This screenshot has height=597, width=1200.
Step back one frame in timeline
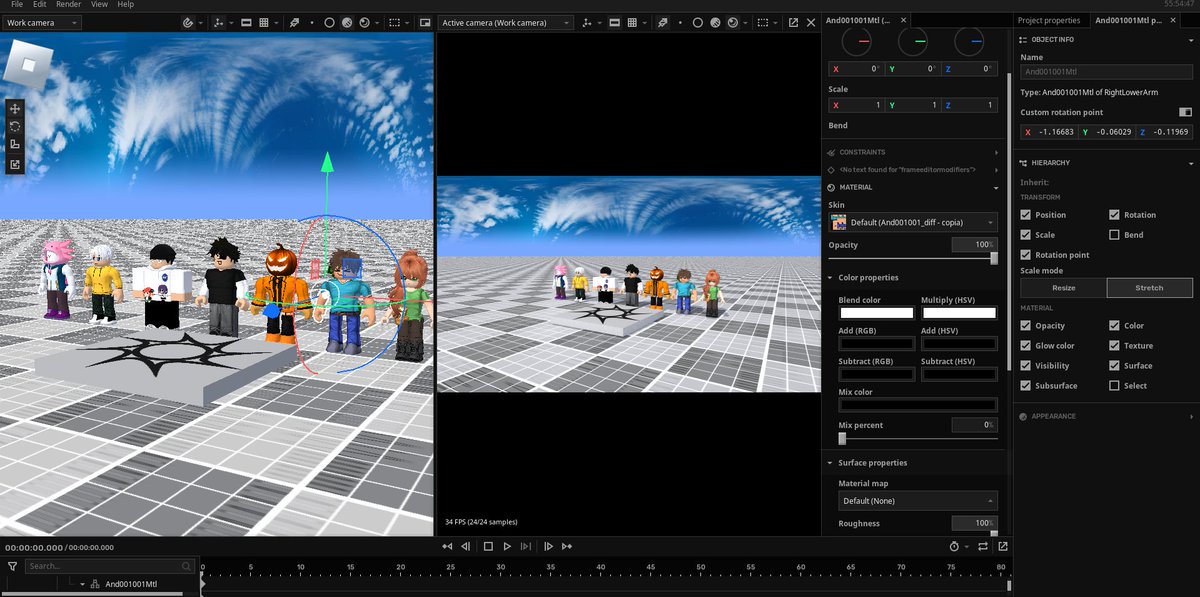click(466, 546)
